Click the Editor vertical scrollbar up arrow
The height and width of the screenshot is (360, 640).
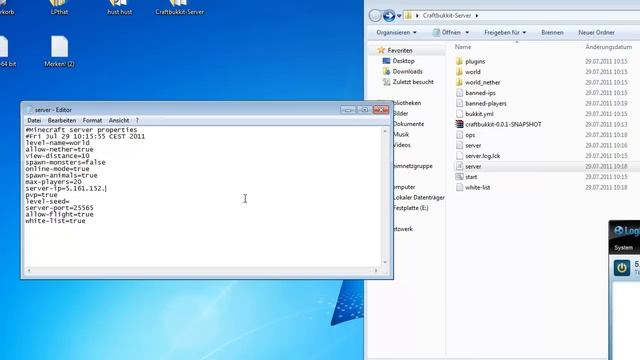tap(385, 131)
